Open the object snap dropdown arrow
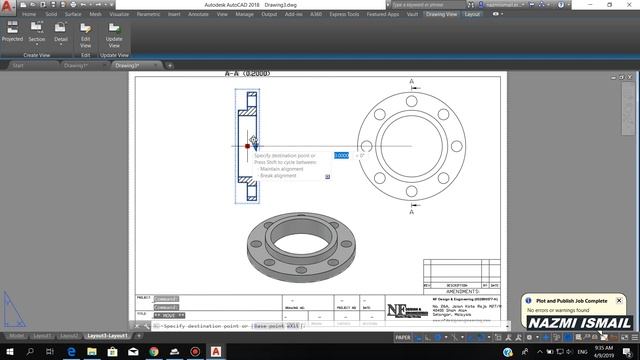This screenshot has height=360, width=640. click(x=489, y=338)
